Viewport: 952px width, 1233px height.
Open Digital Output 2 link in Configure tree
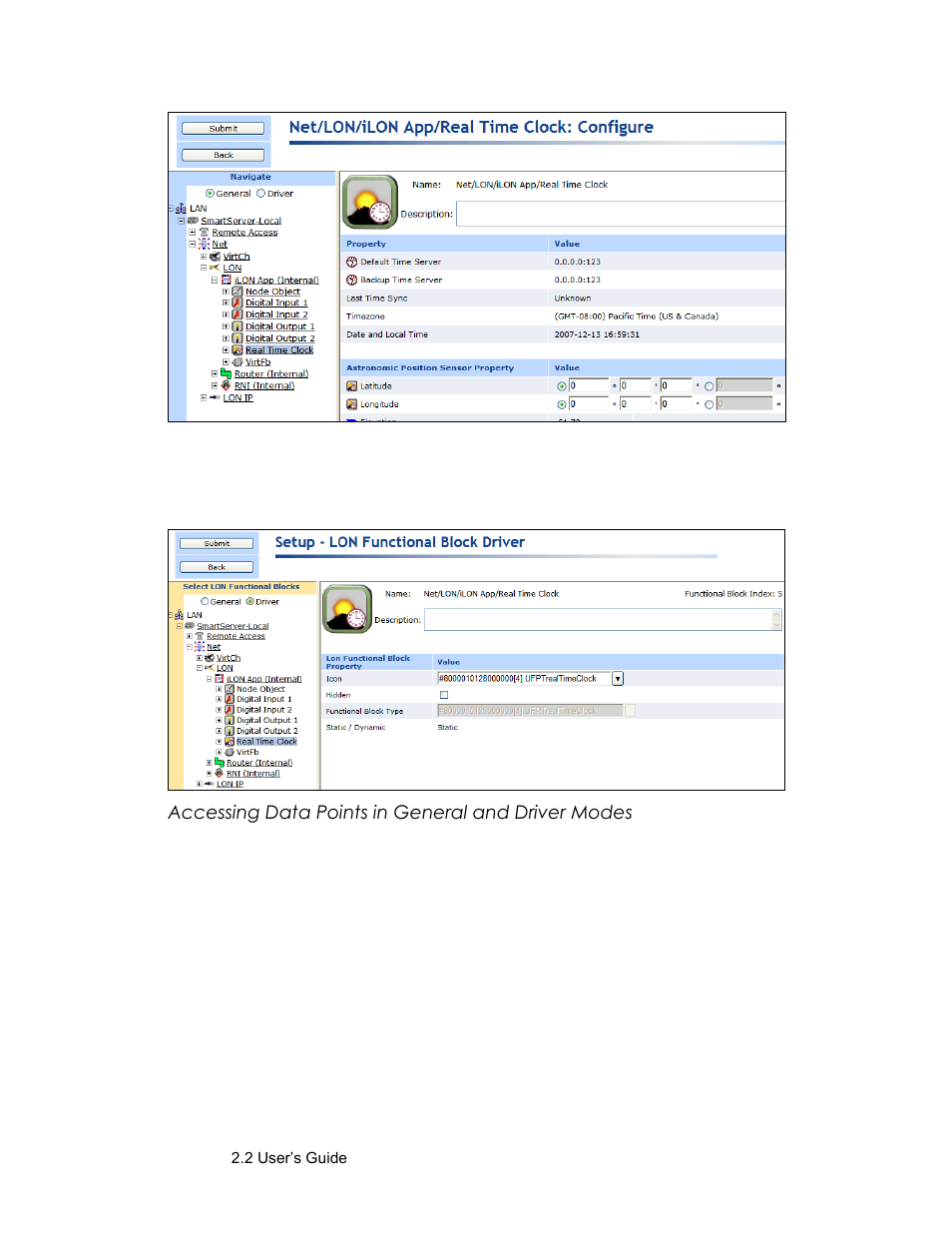[280, 338]
